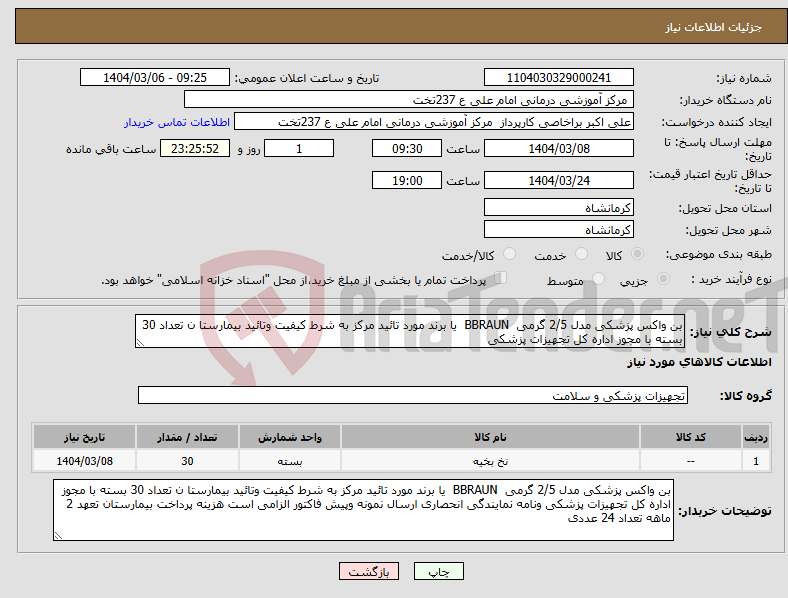The image size is (788, 598).
Task: Click the quantity cell 30
Action: point(187,461)
